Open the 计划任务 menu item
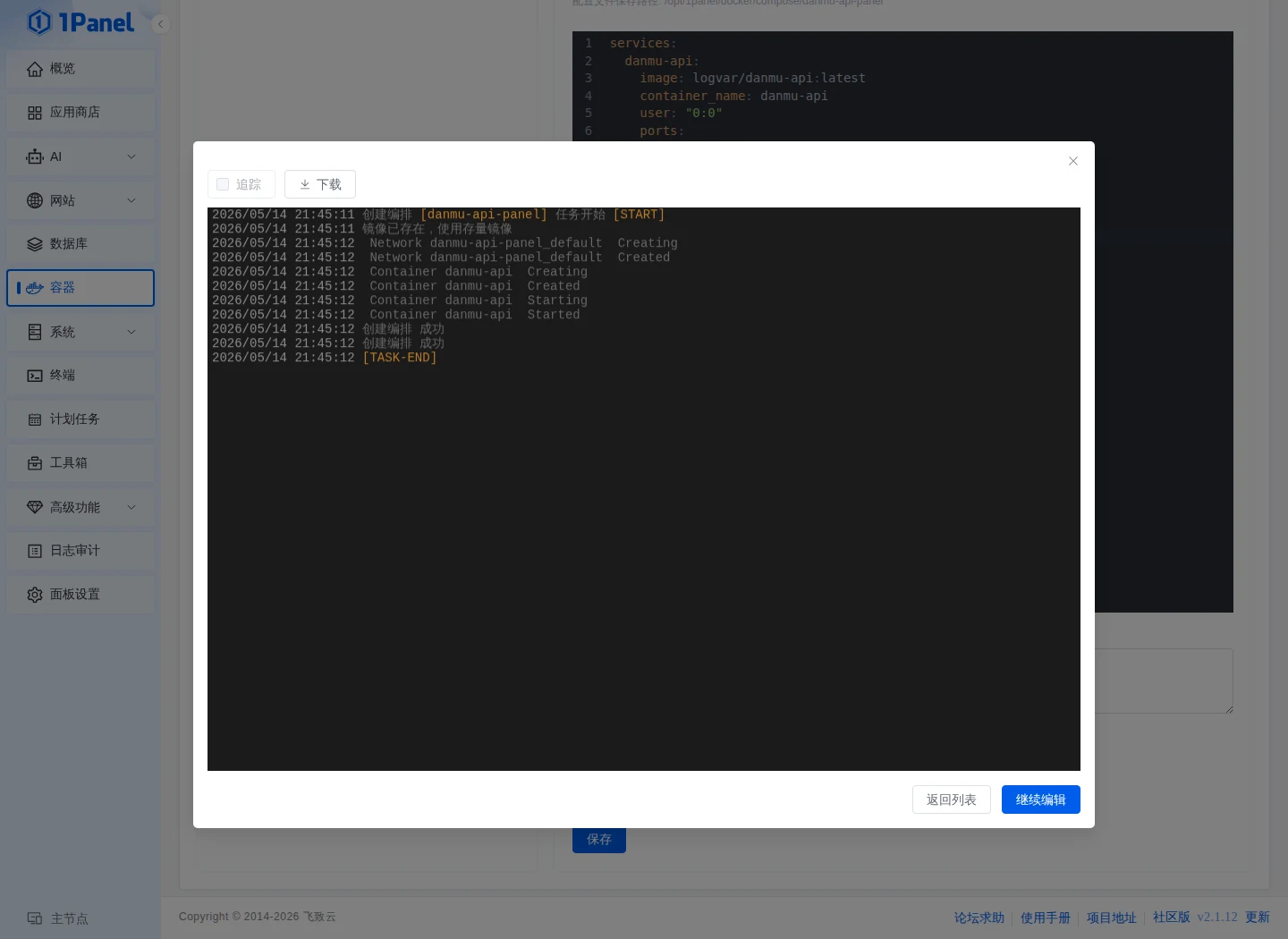The image size is (1288, 939). 80,419
